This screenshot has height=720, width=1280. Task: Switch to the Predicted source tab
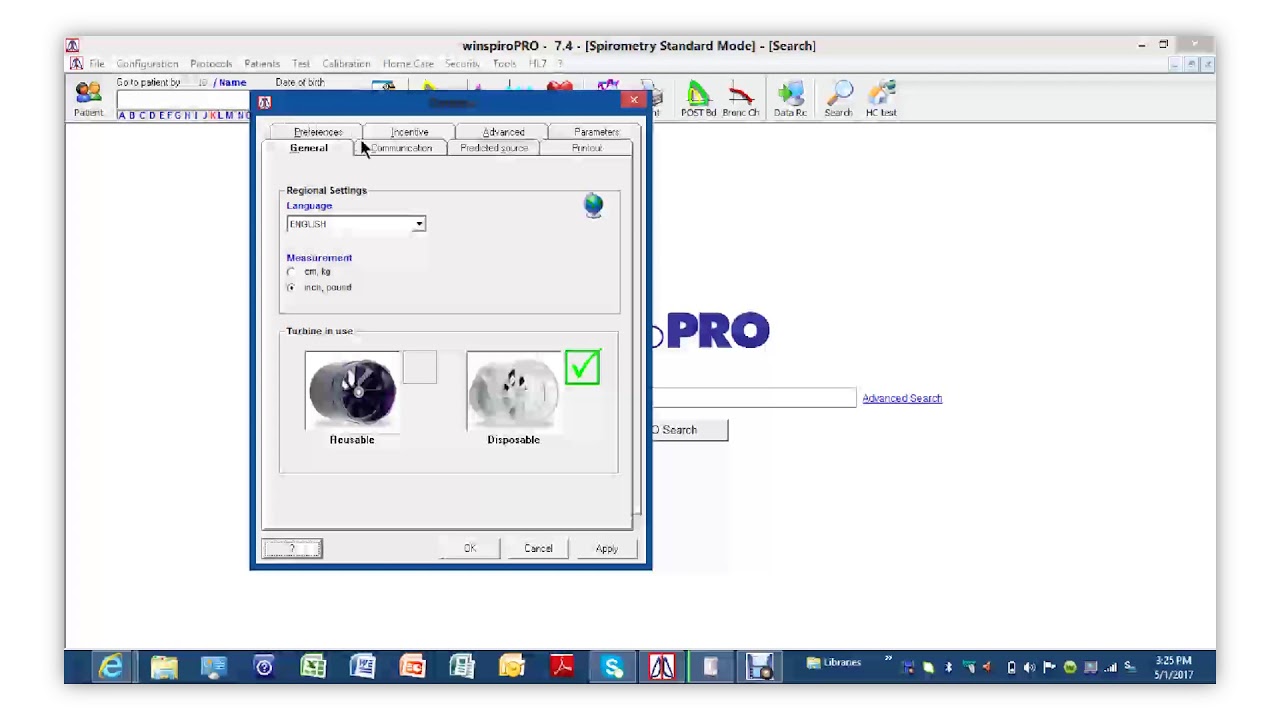pos(494,148)
